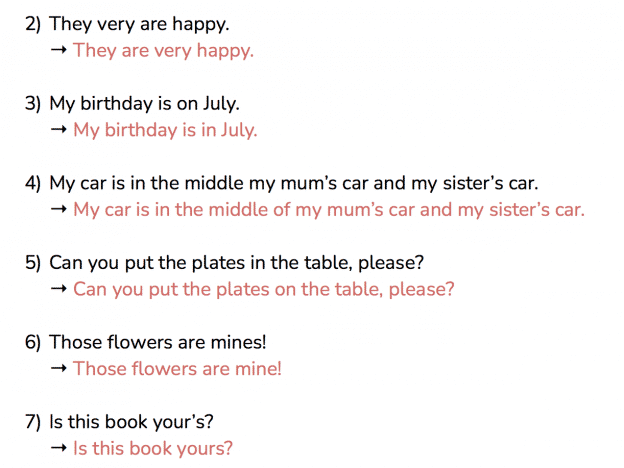This screenshot has width=624, height=468.
Task: Click the sentence "Those flowers are mines!"
Action: 158,343
